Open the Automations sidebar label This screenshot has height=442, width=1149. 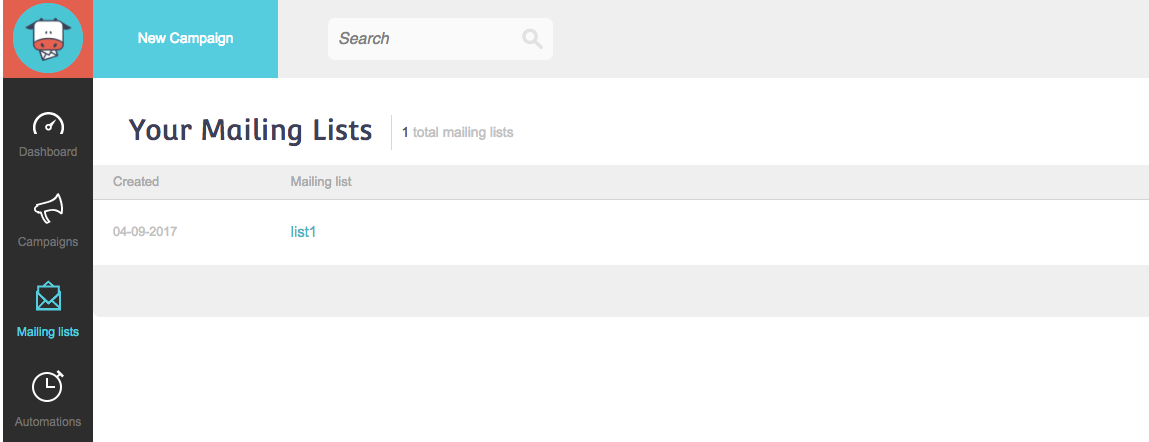point(48,422)
